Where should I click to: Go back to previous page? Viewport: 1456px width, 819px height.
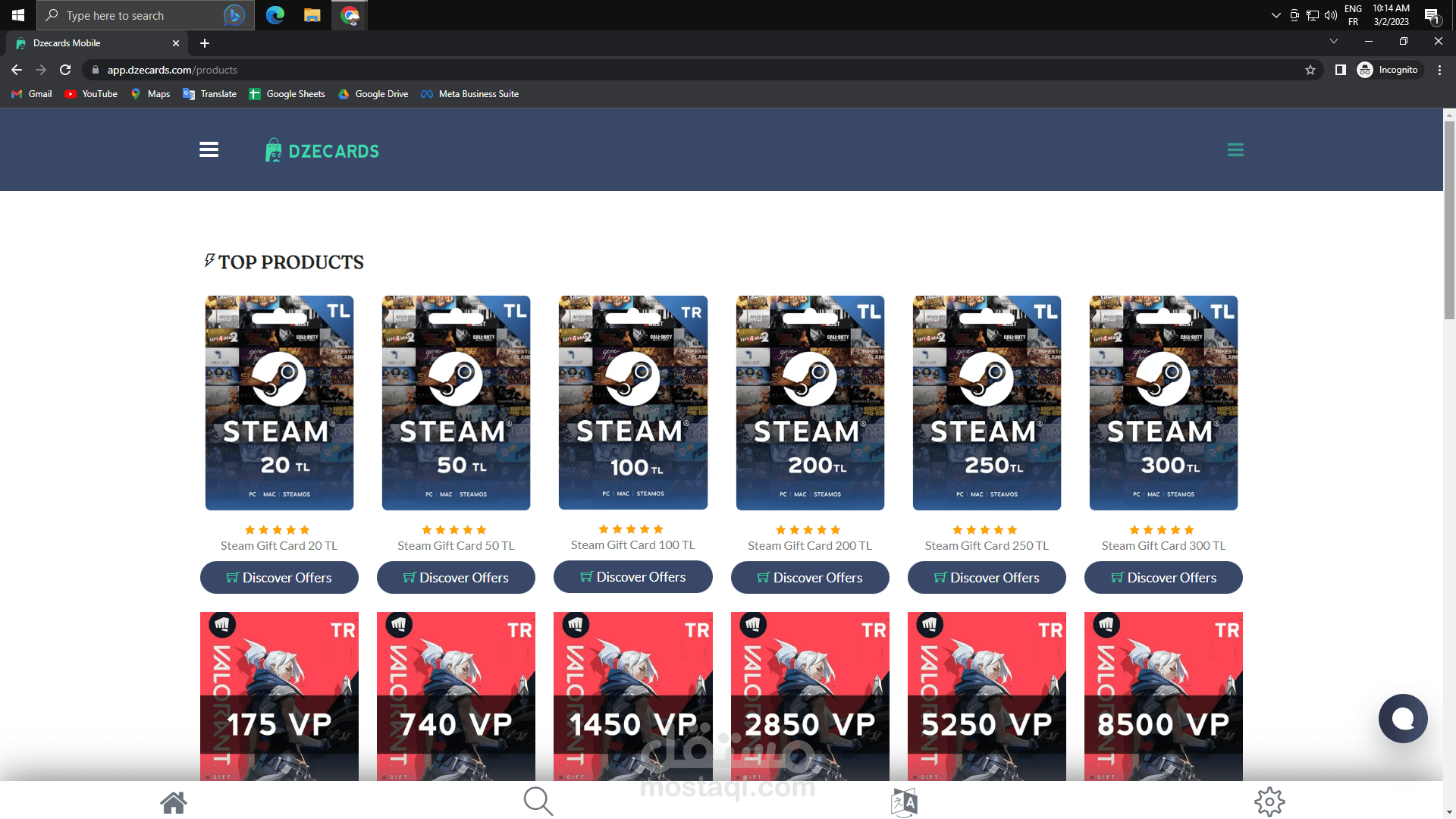coord(17,70)
